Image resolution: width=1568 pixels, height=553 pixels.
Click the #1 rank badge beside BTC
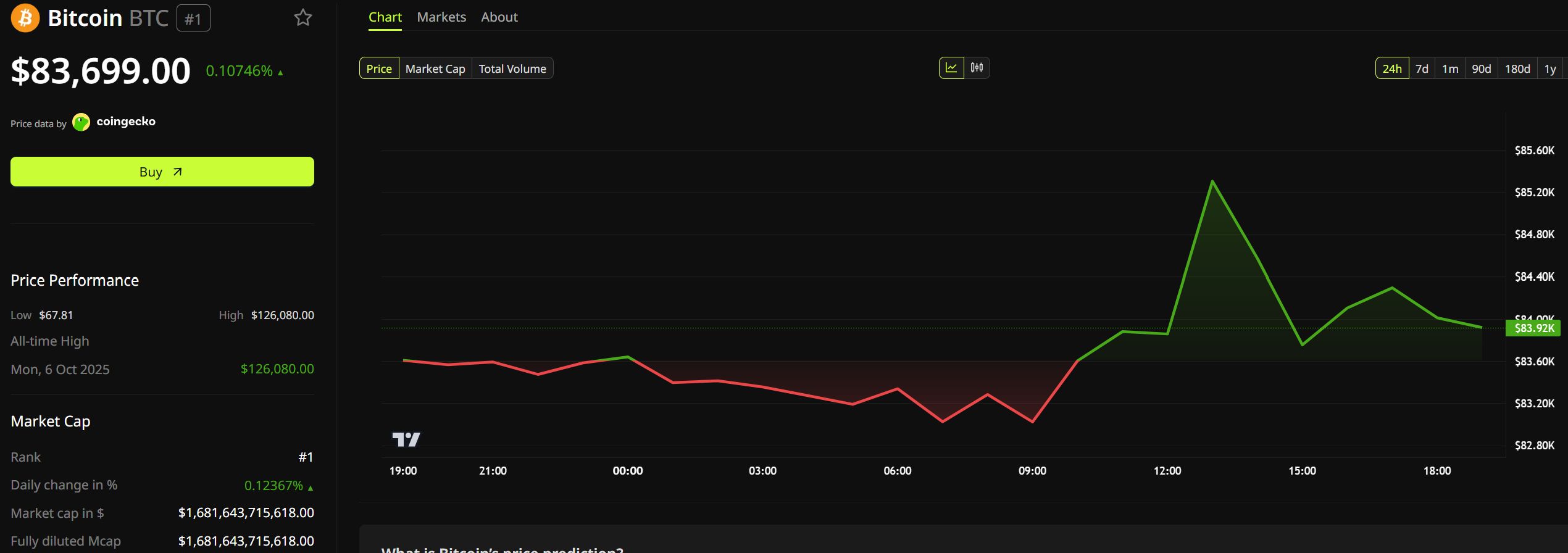coord(193,19)
